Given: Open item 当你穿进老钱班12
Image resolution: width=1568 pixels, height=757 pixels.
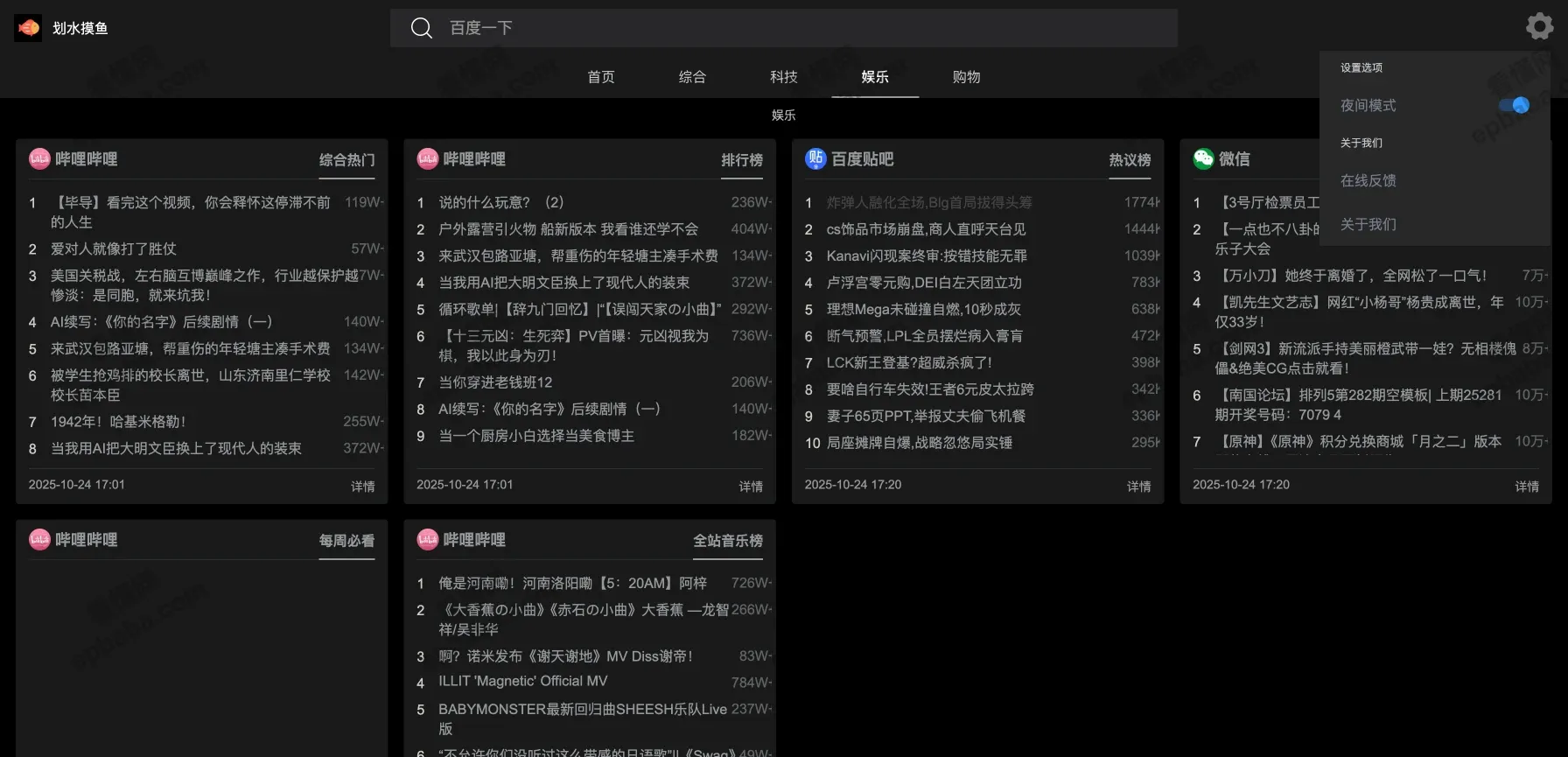Looking at the screenshot, I should tap(495, 382).
